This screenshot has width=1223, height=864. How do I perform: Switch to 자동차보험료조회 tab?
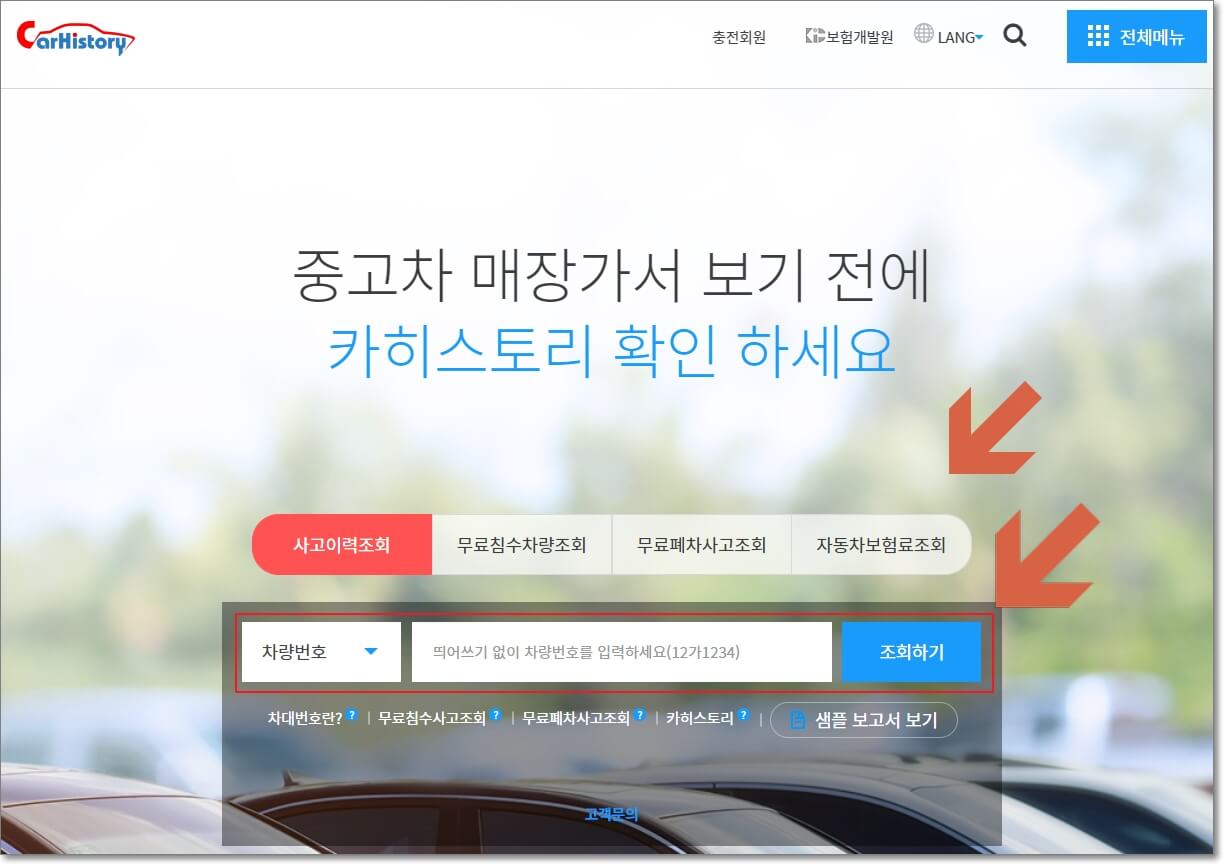coord(881,545)
